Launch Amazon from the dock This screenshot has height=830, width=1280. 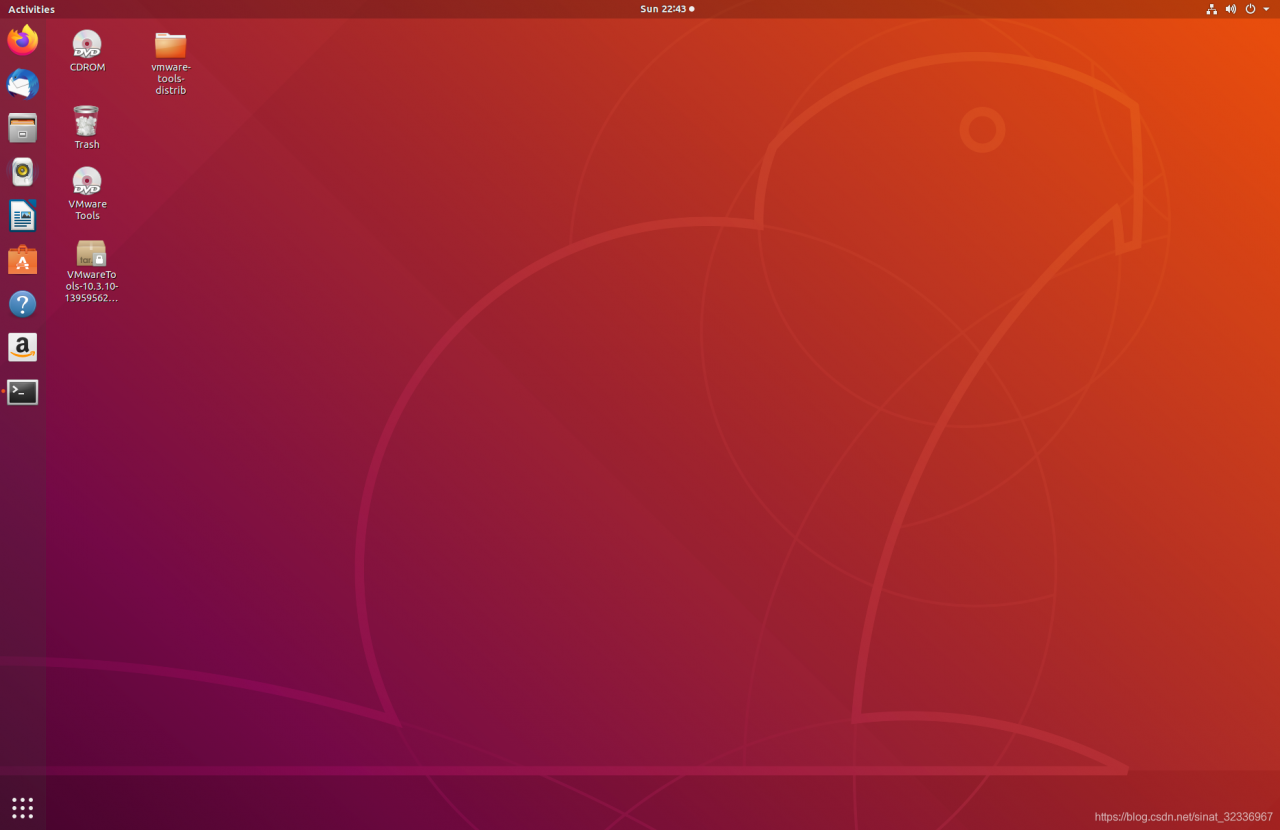pyautogui.click(x=22, y=348)
